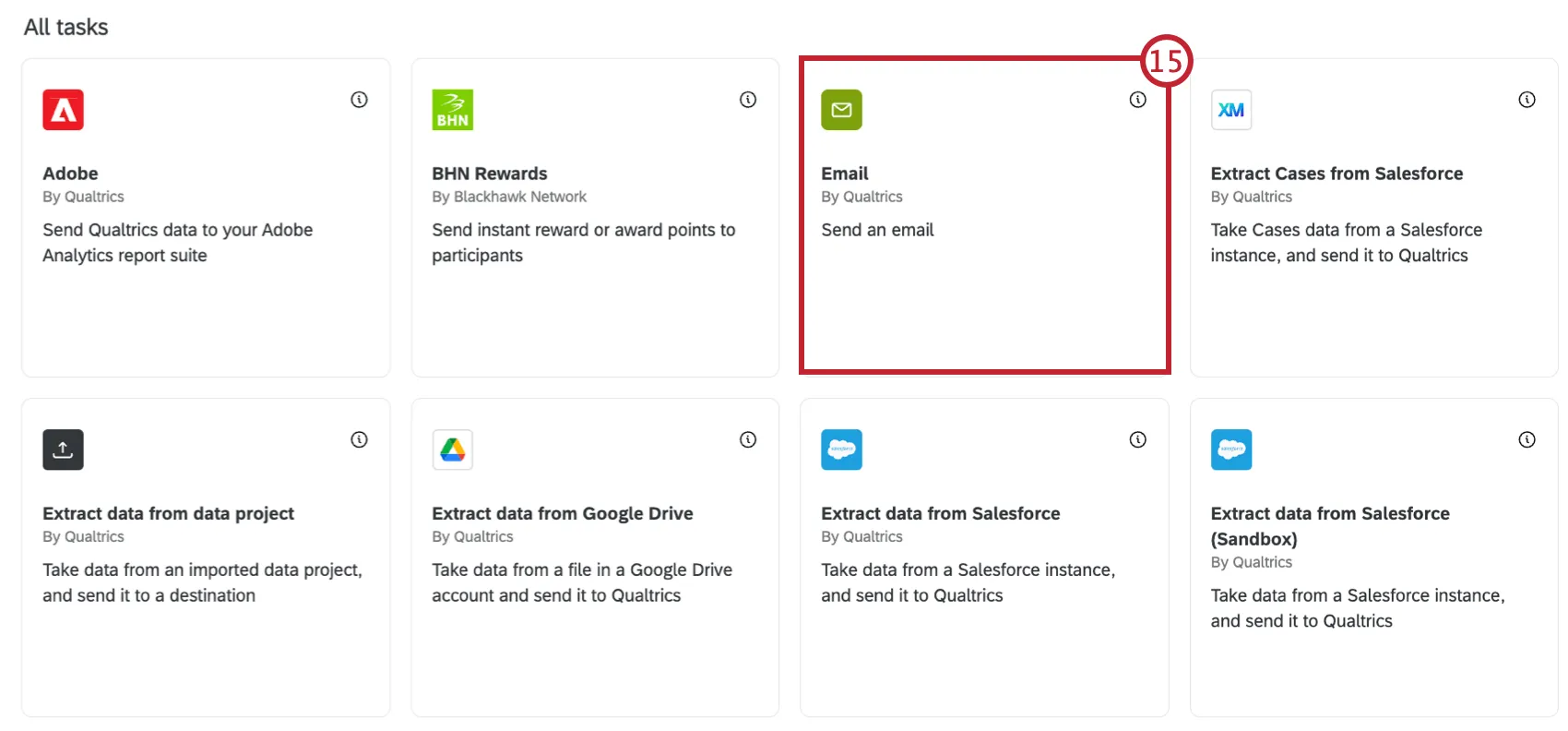This screenshot has width=1568, height=731.
Task: Click the Salesforce Sandbox cloud icon
Action: (x=1231, y=449)
